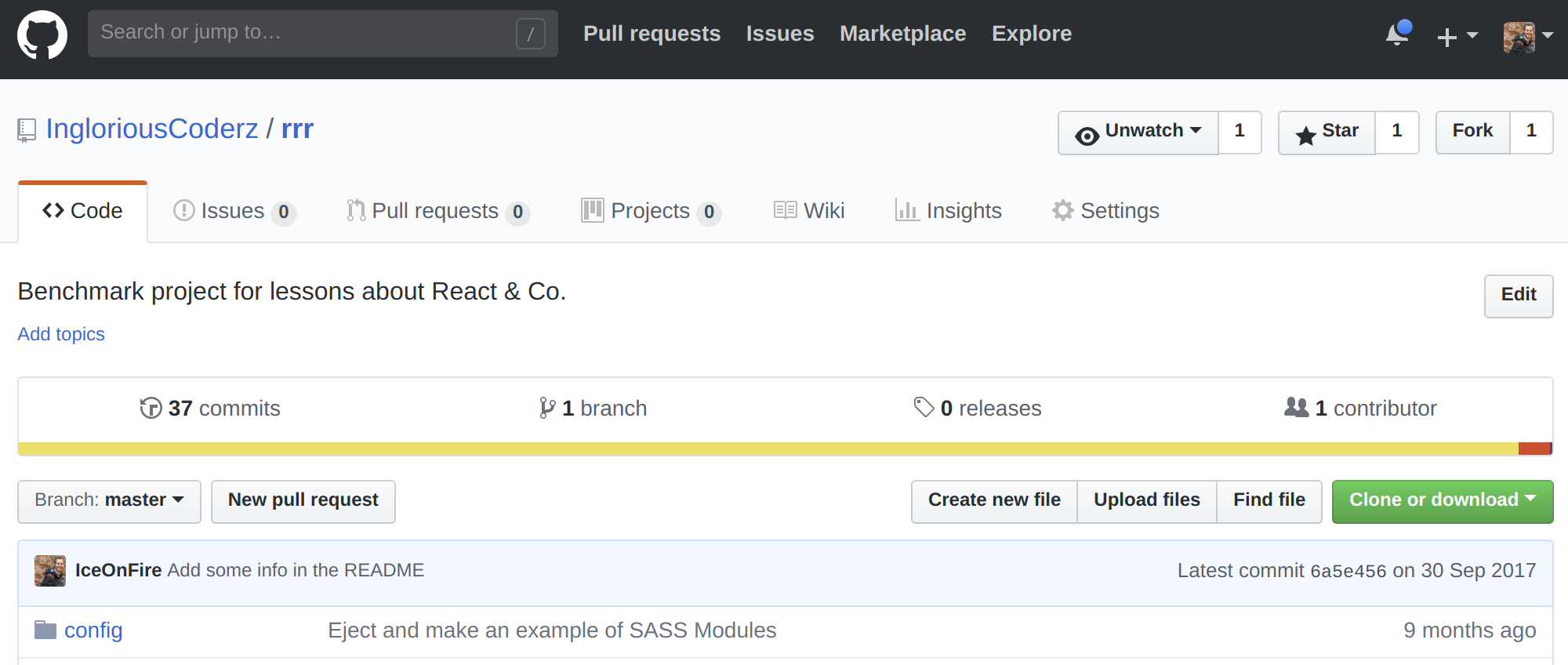Open the IngloriousCoderz organization link
This screenshot has width=1568, height=665.
152,129
